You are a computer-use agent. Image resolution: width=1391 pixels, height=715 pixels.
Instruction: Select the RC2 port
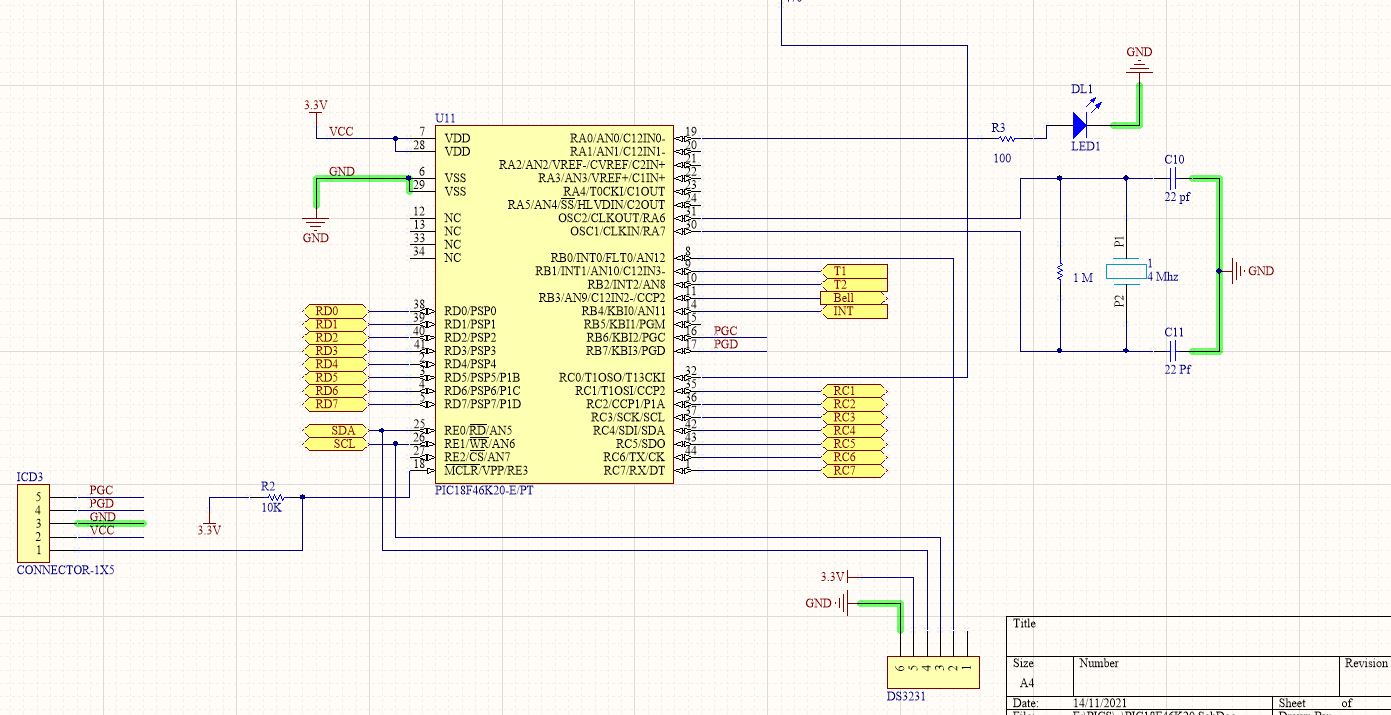click(x=854, y=404)
